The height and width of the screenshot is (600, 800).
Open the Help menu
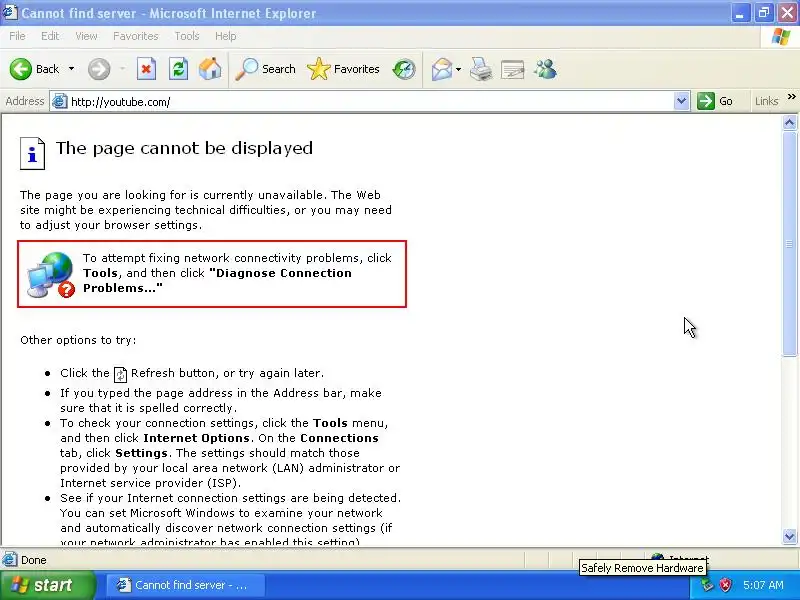226,36
